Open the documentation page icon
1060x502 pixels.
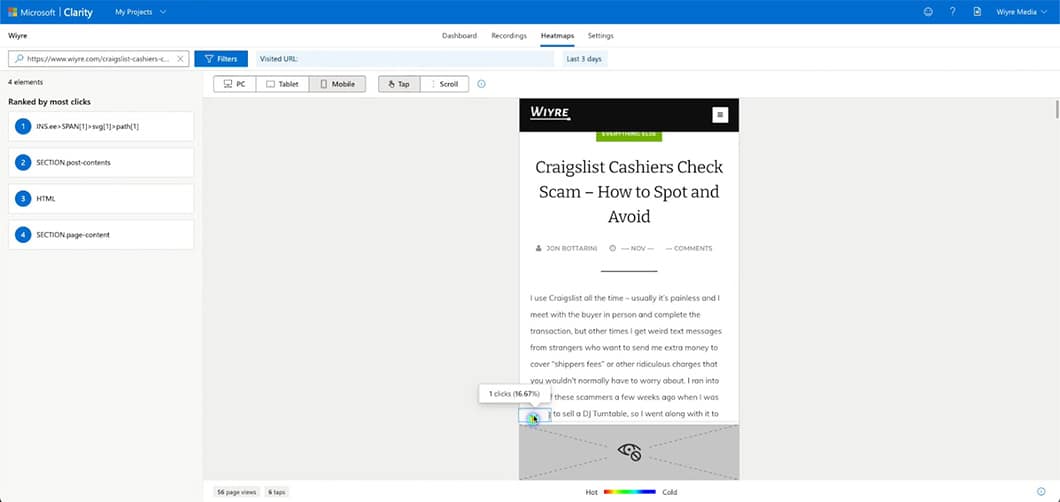click(x=977, y=11)
